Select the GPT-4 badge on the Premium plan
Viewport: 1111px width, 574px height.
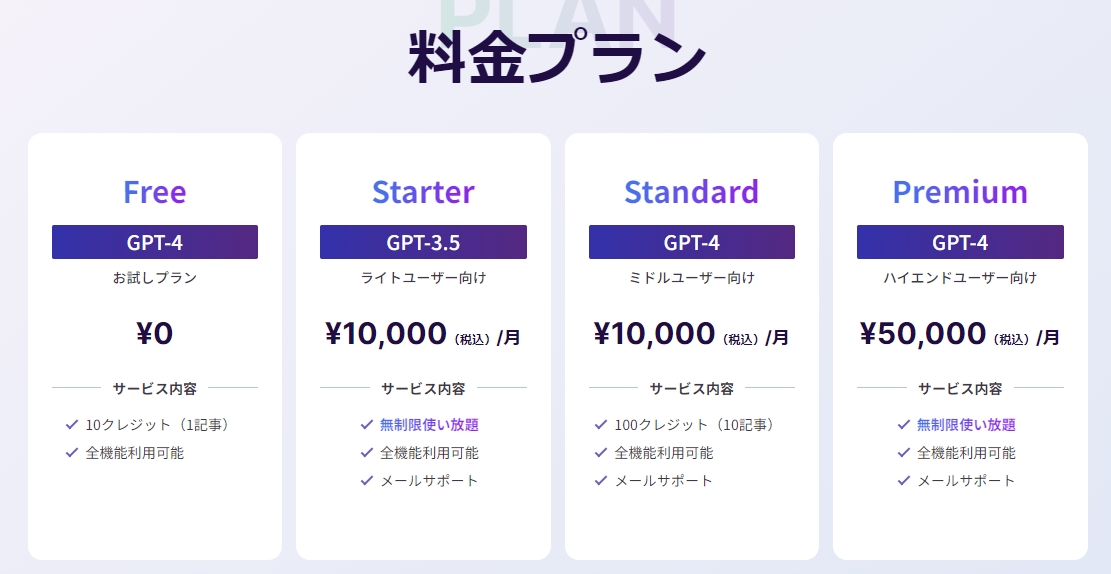point(960,242)
